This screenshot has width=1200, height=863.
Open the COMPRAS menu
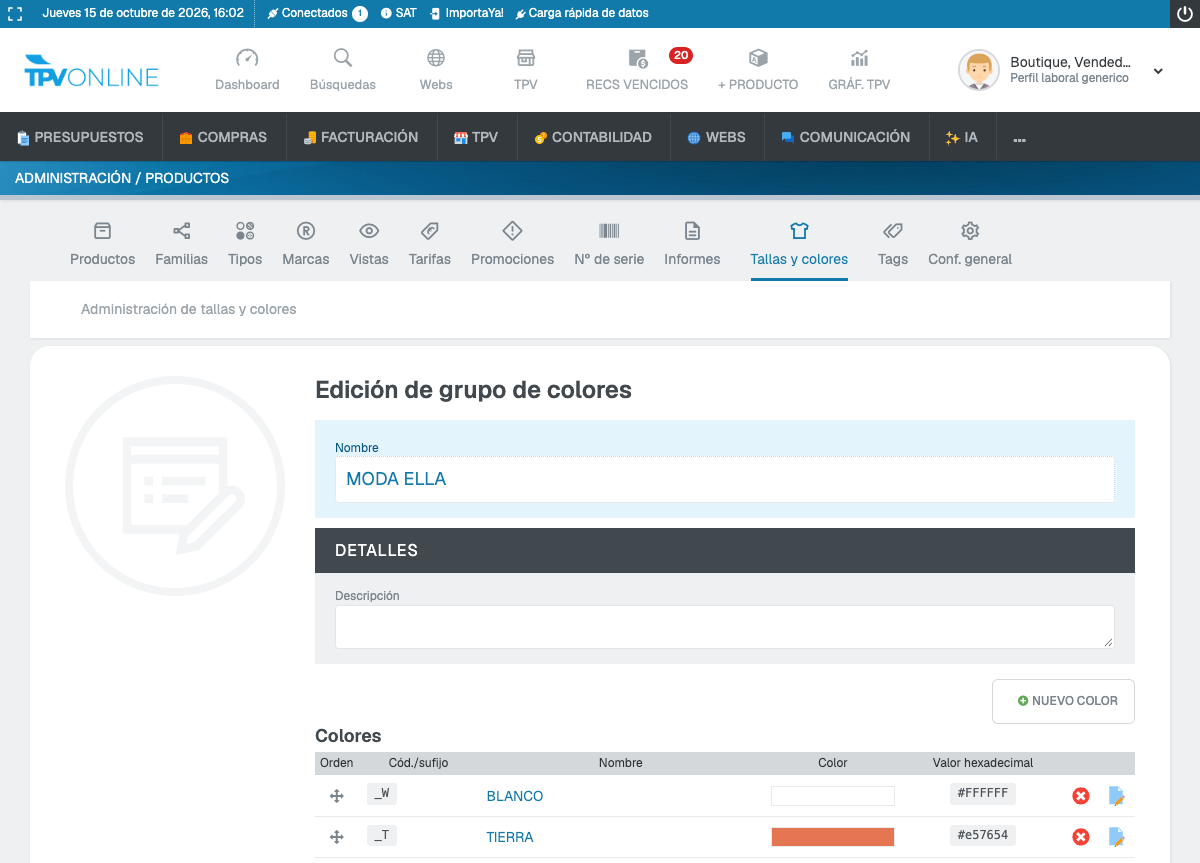click(223, 137)
